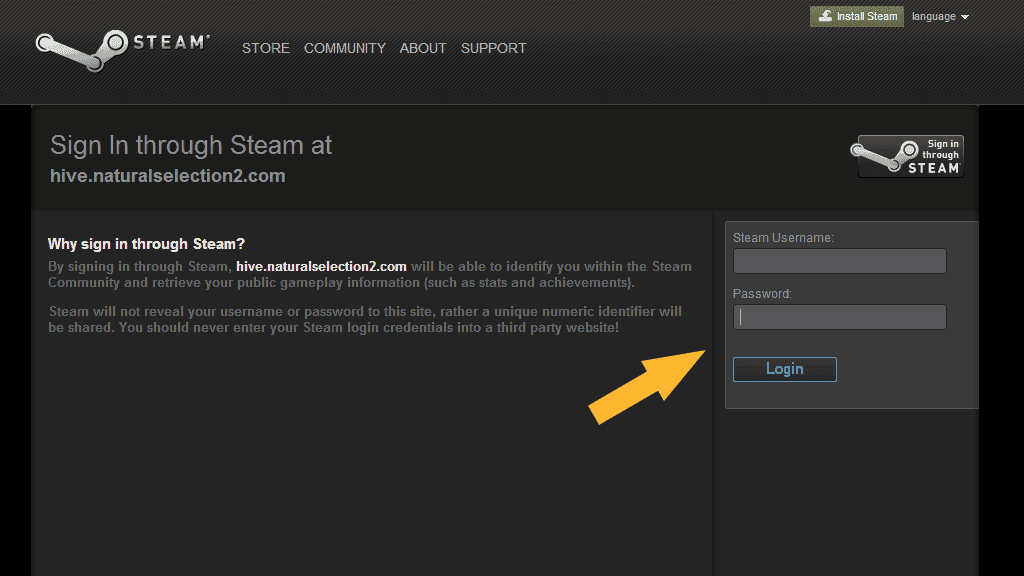Focus the Password field
The image size is (1024, 576).
[839, 317]
